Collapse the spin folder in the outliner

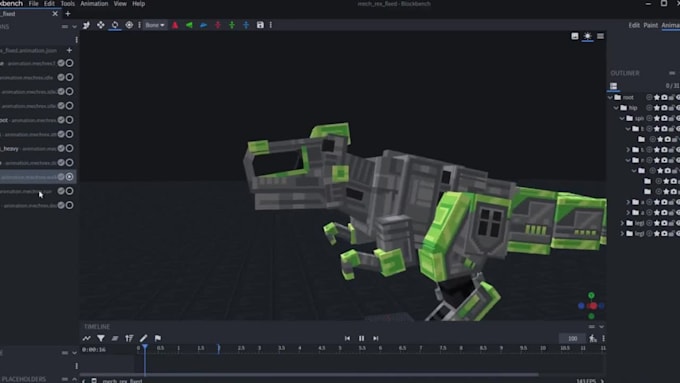(x=622, y=118)
